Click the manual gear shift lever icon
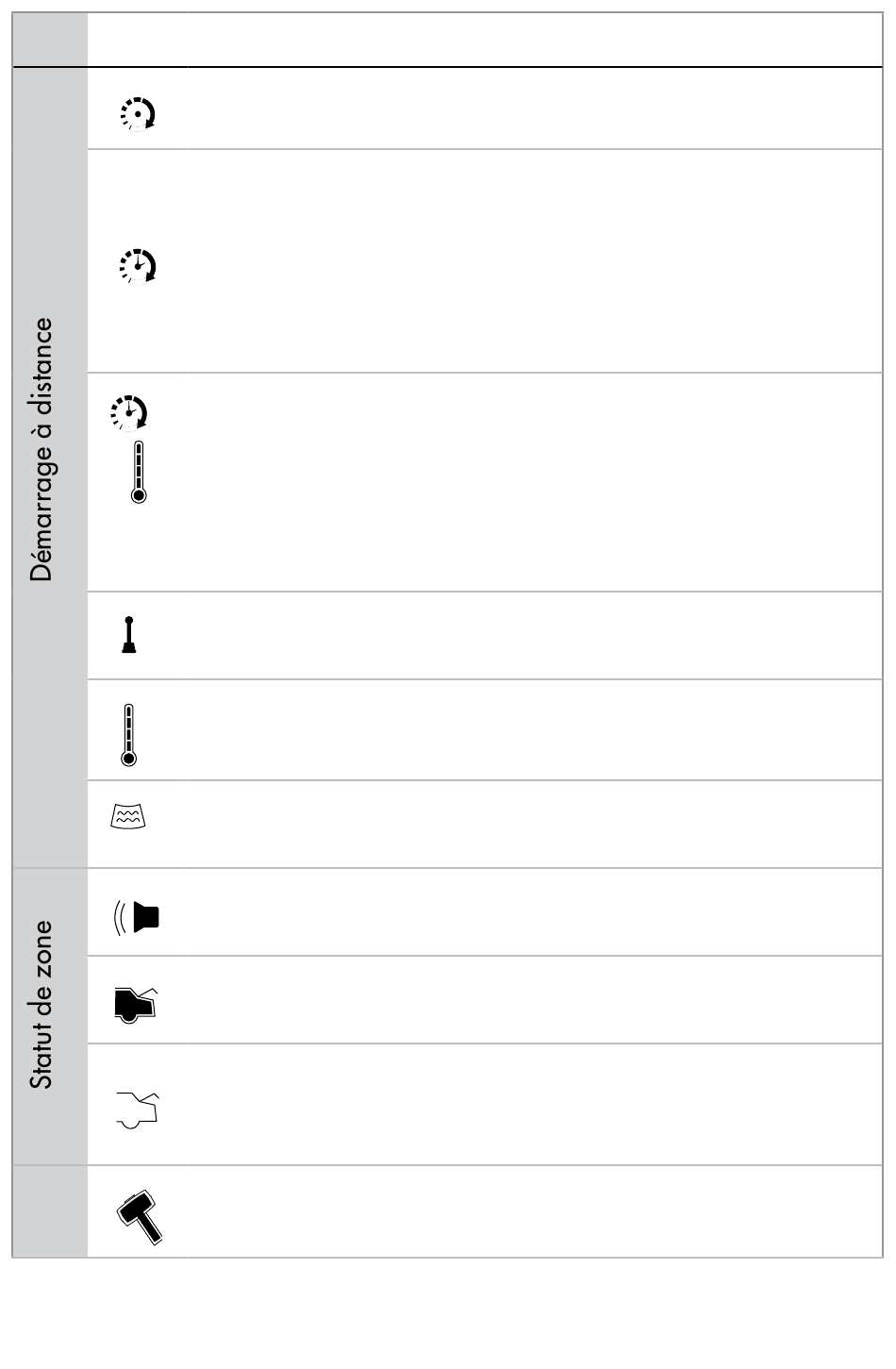 click(129, 635)
